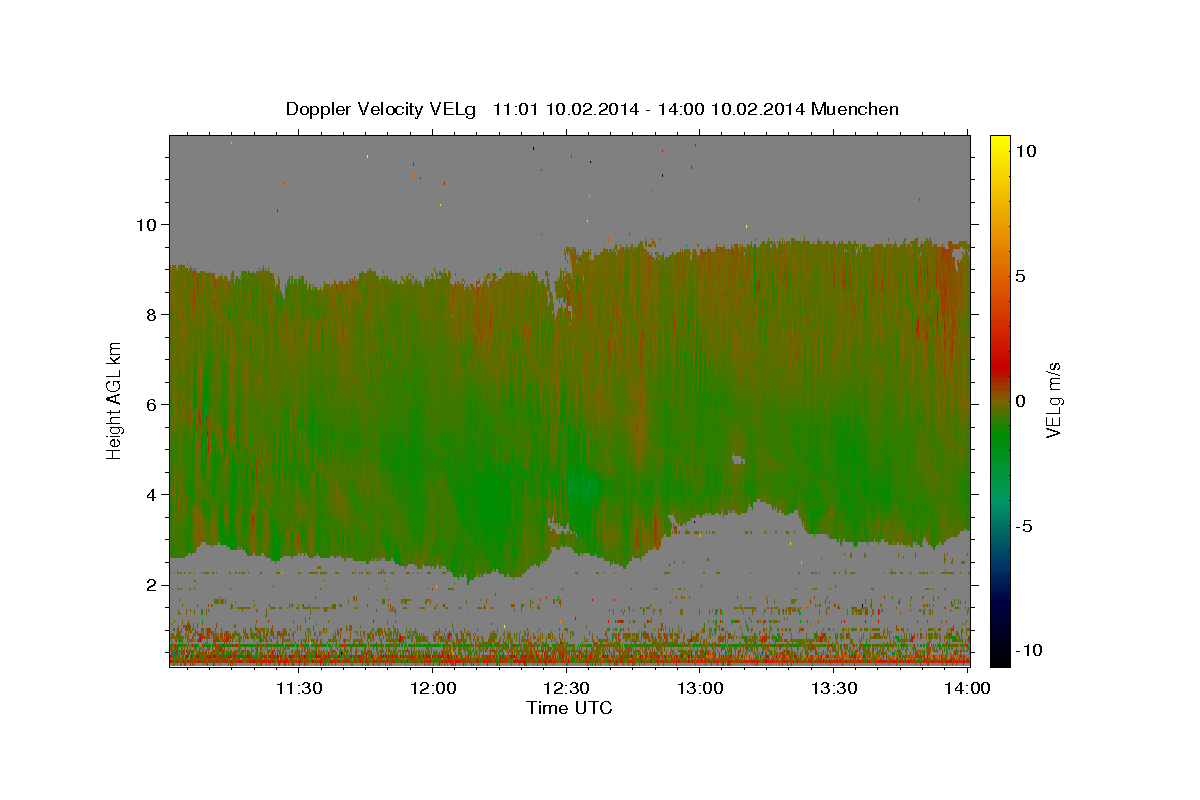Viewport: 1200px width, 800px height.
Task: Click the 12:00 time tick label
Action: click(433, 688)
